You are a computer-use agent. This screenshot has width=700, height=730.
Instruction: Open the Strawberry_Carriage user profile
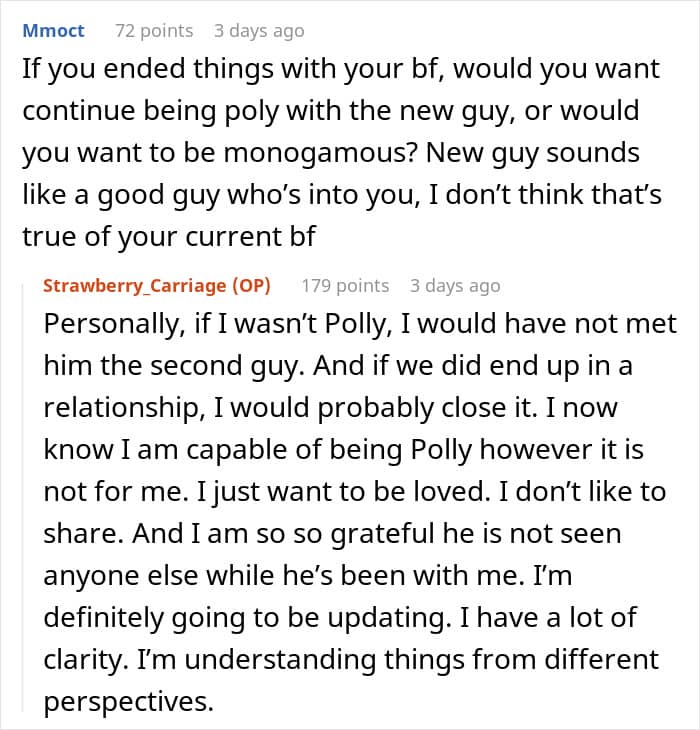(x=135, y=285)
